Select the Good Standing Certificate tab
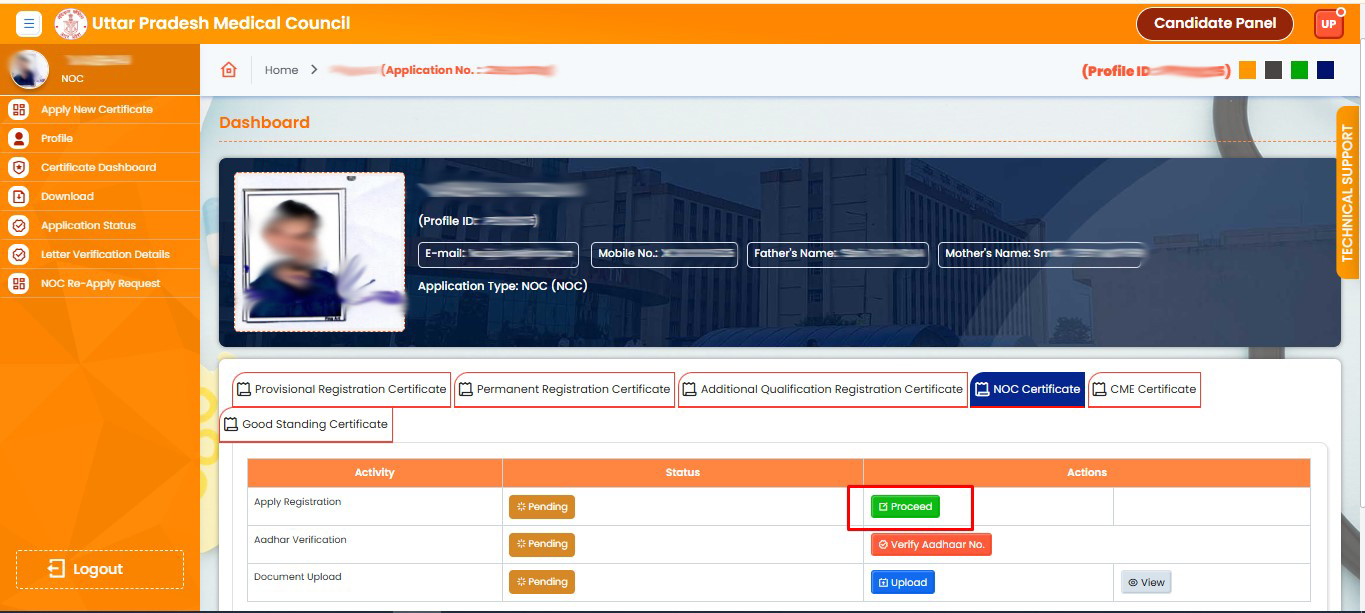 tap(305, 424)
